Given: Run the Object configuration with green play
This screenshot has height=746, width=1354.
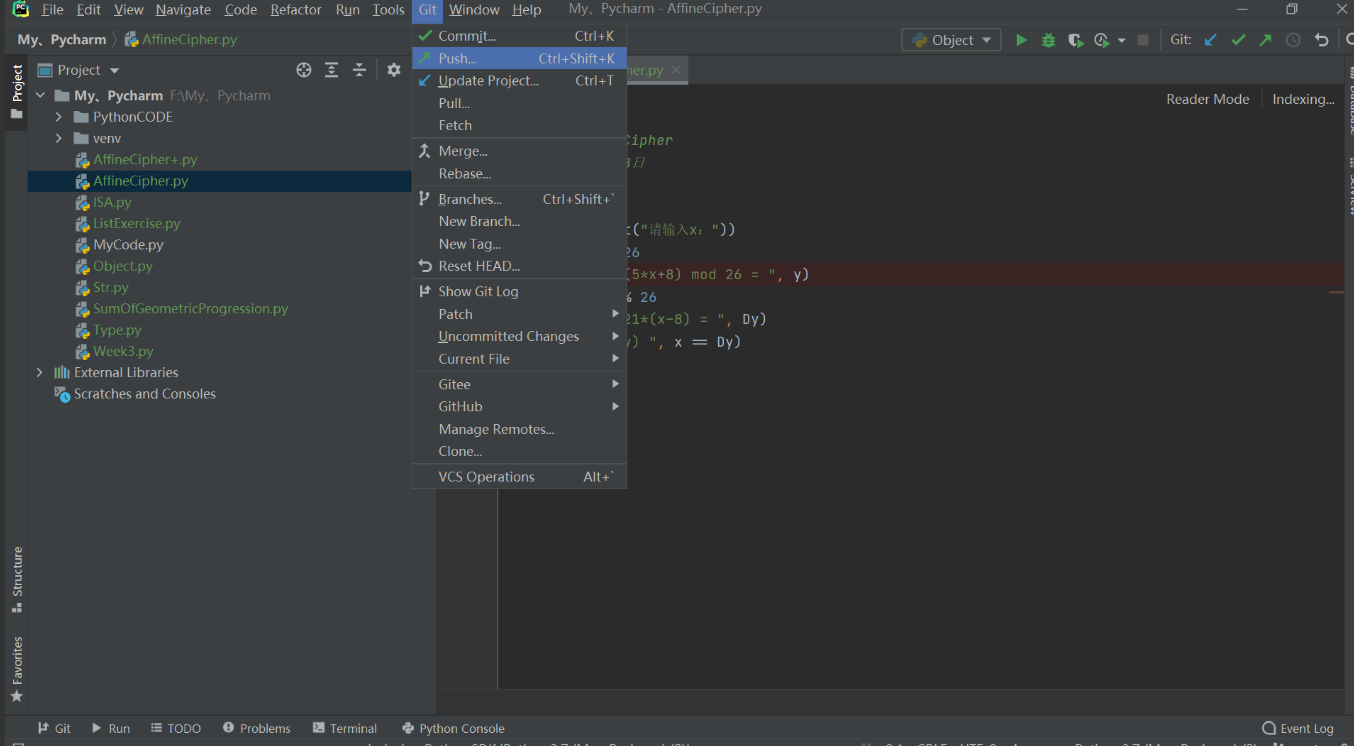Looking at the screenshot, I should click(1021, 40).
